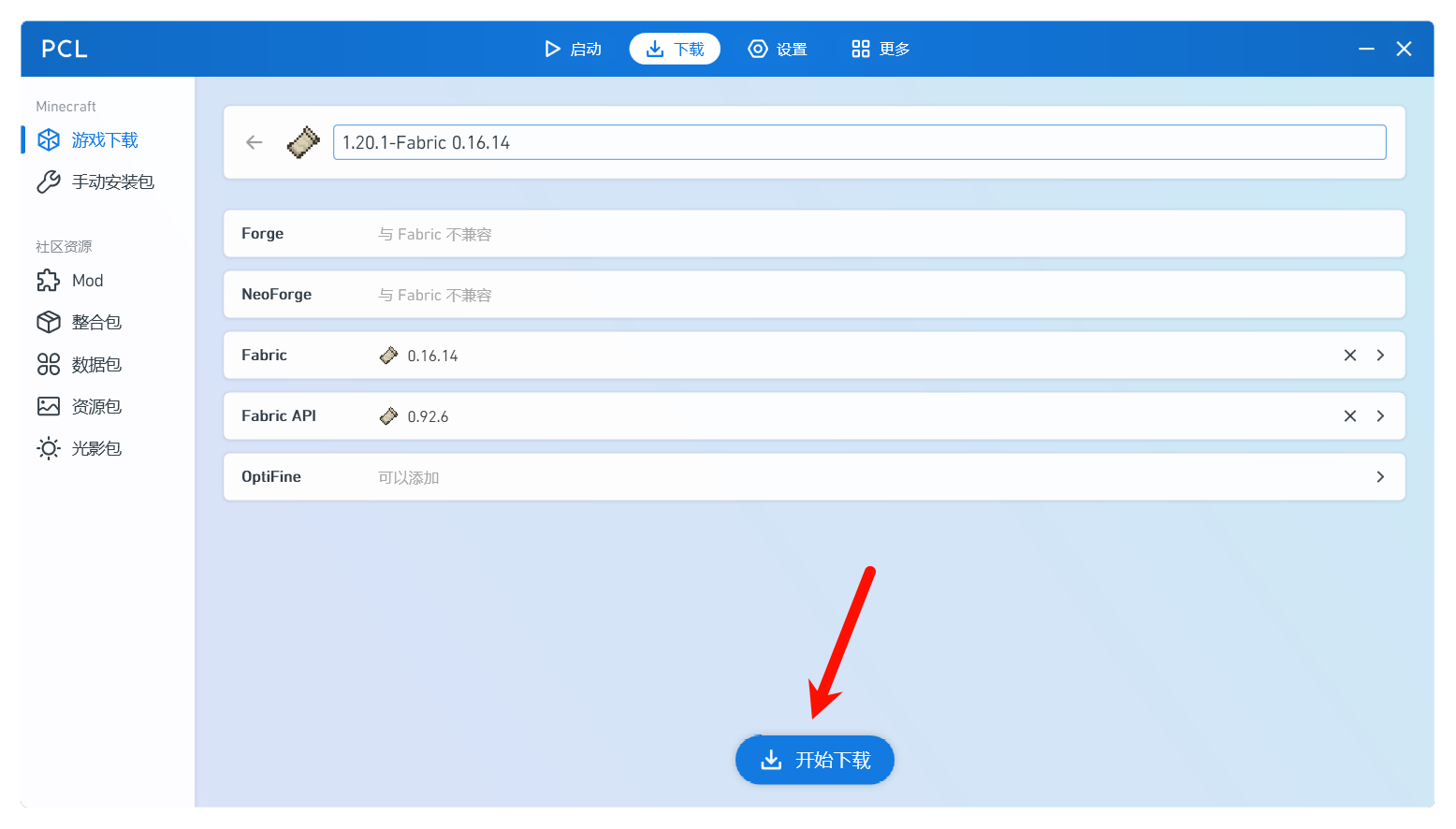The image size is (1456, 829).
Task: Click the Fabric 0.16.14 version text
Action: tap(432, 356)
